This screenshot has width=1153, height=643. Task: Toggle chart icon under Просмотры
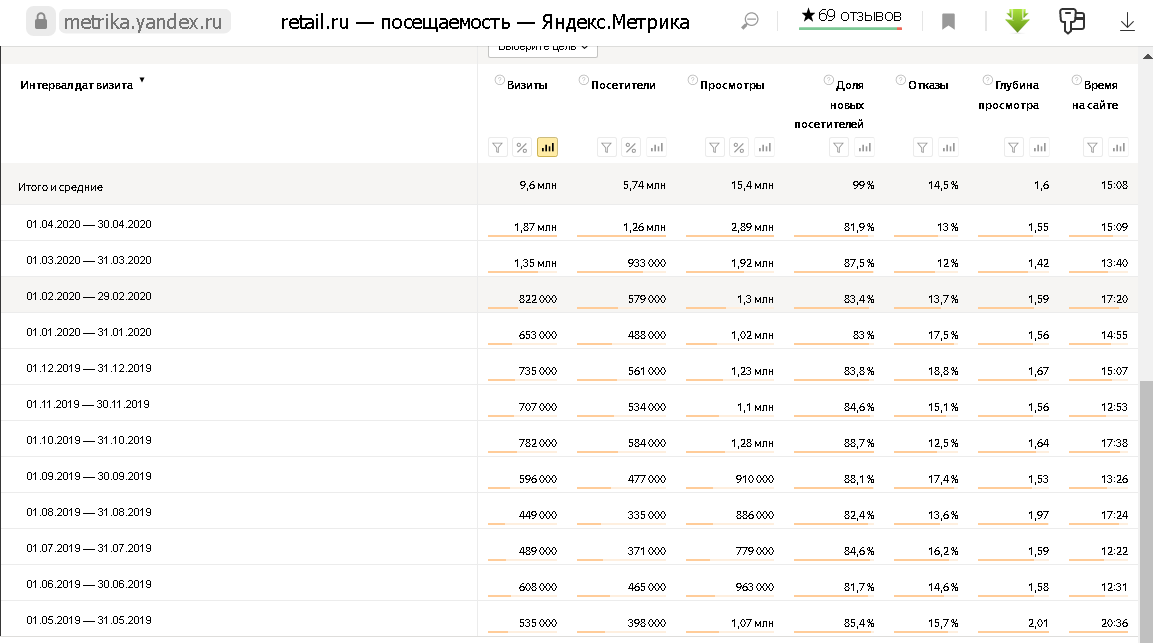pos(765,147)
